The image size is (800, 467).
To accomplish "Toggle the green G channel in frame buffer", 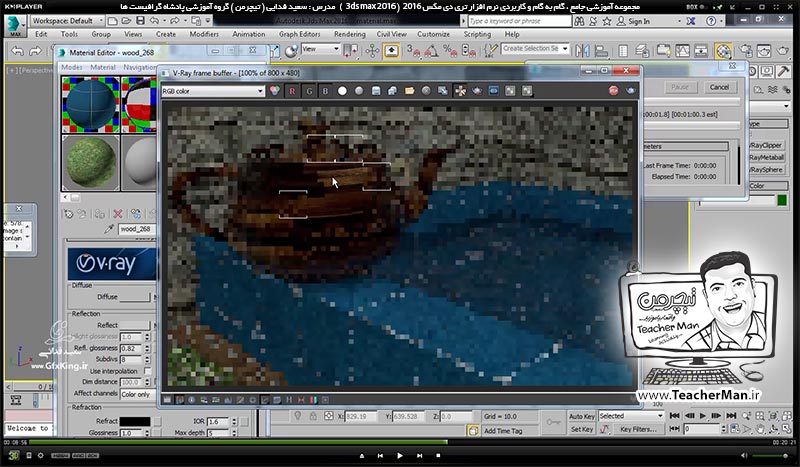I will [x=309, y=91].
